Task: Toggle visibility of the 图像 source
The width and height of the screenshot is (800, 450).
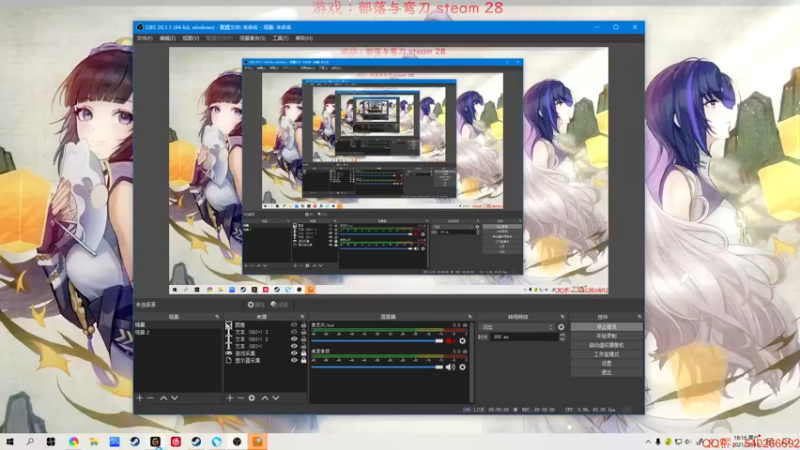Action: [294, 324]
